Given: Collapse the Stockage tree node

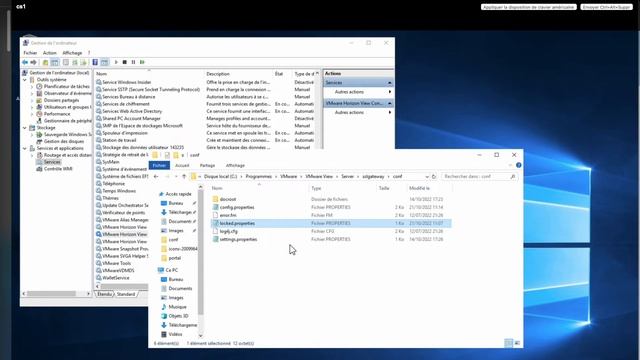Looking at the screenshot, I should (x=24, y=128).
